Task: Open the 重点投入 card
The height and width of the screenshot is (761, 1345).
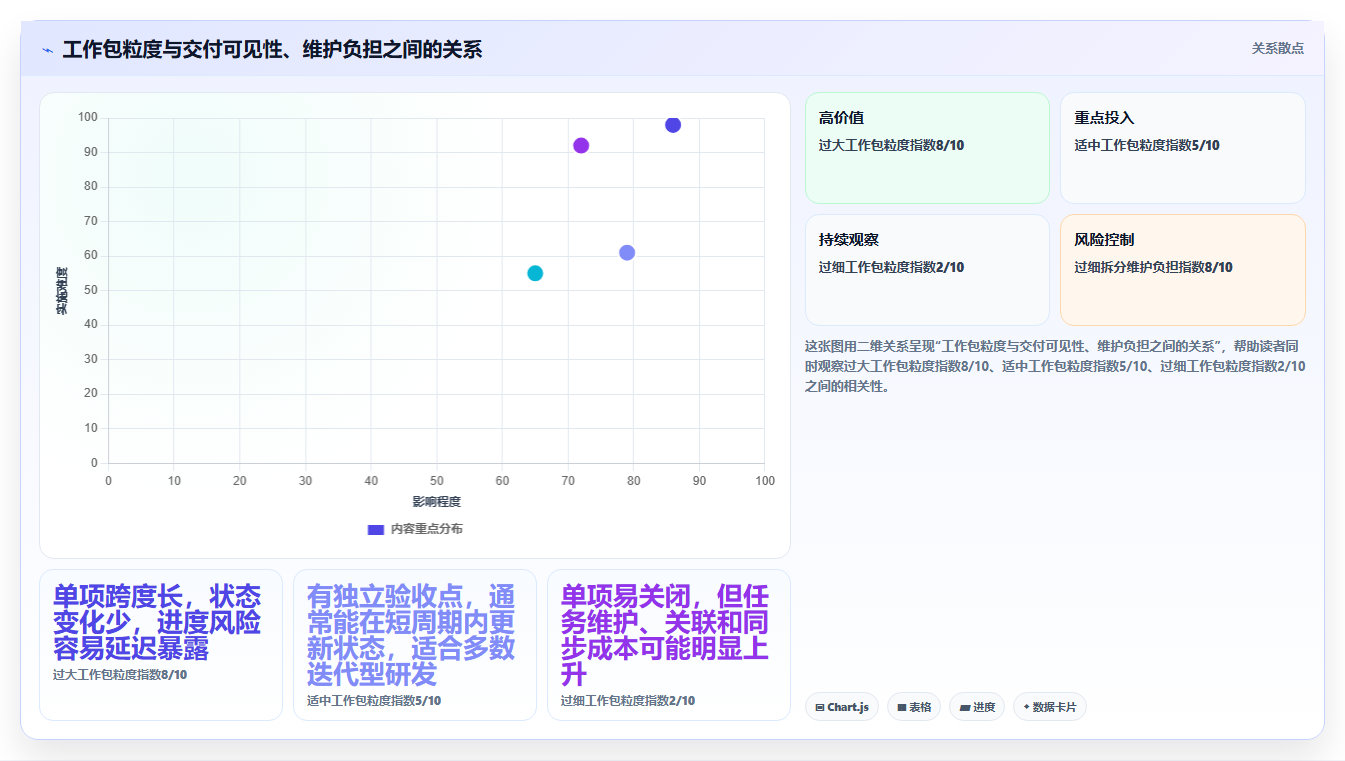Action: 1183,148
